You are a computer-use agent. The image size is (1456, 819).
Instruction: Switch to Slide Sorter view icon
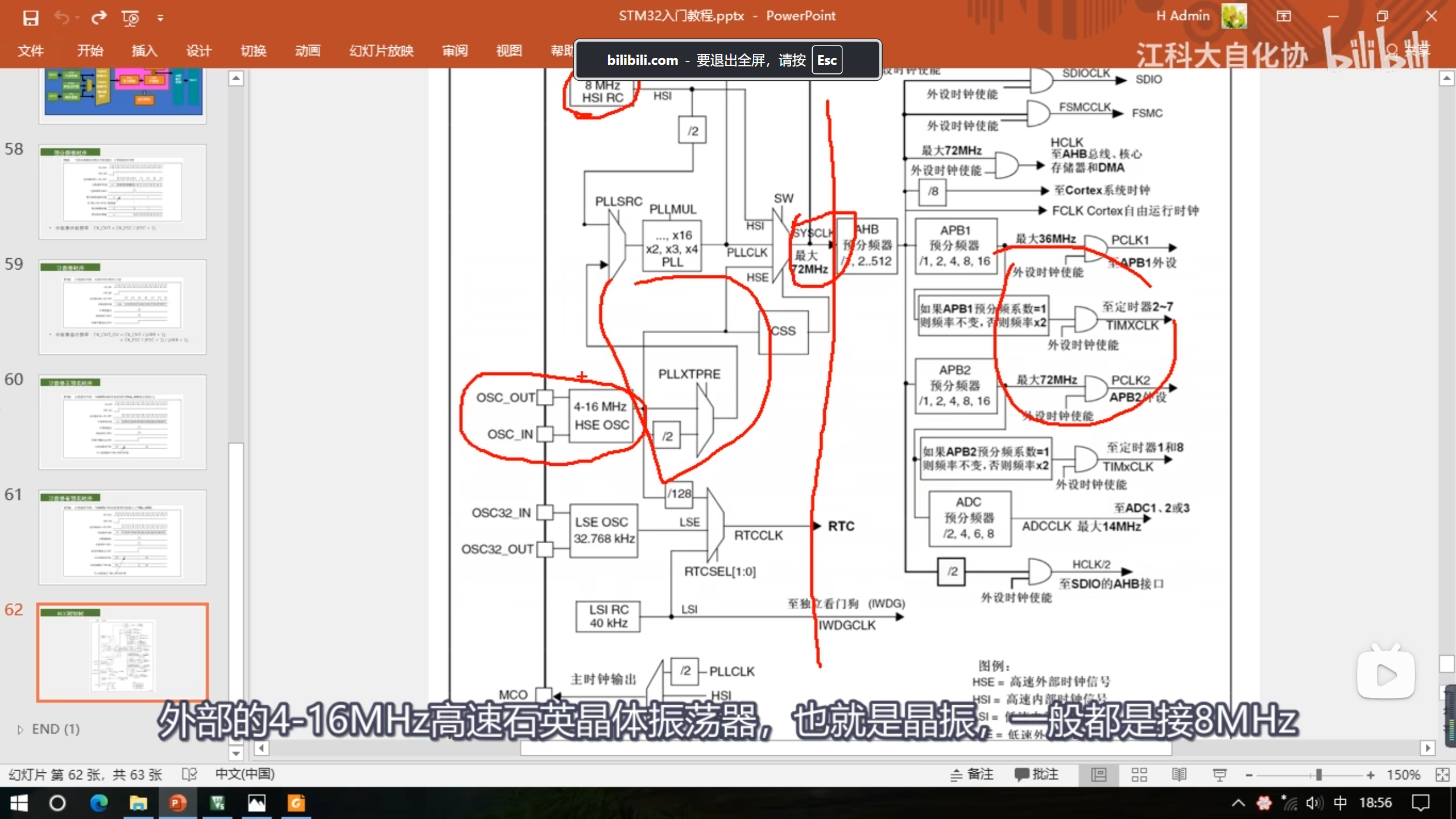point(1139,775)
